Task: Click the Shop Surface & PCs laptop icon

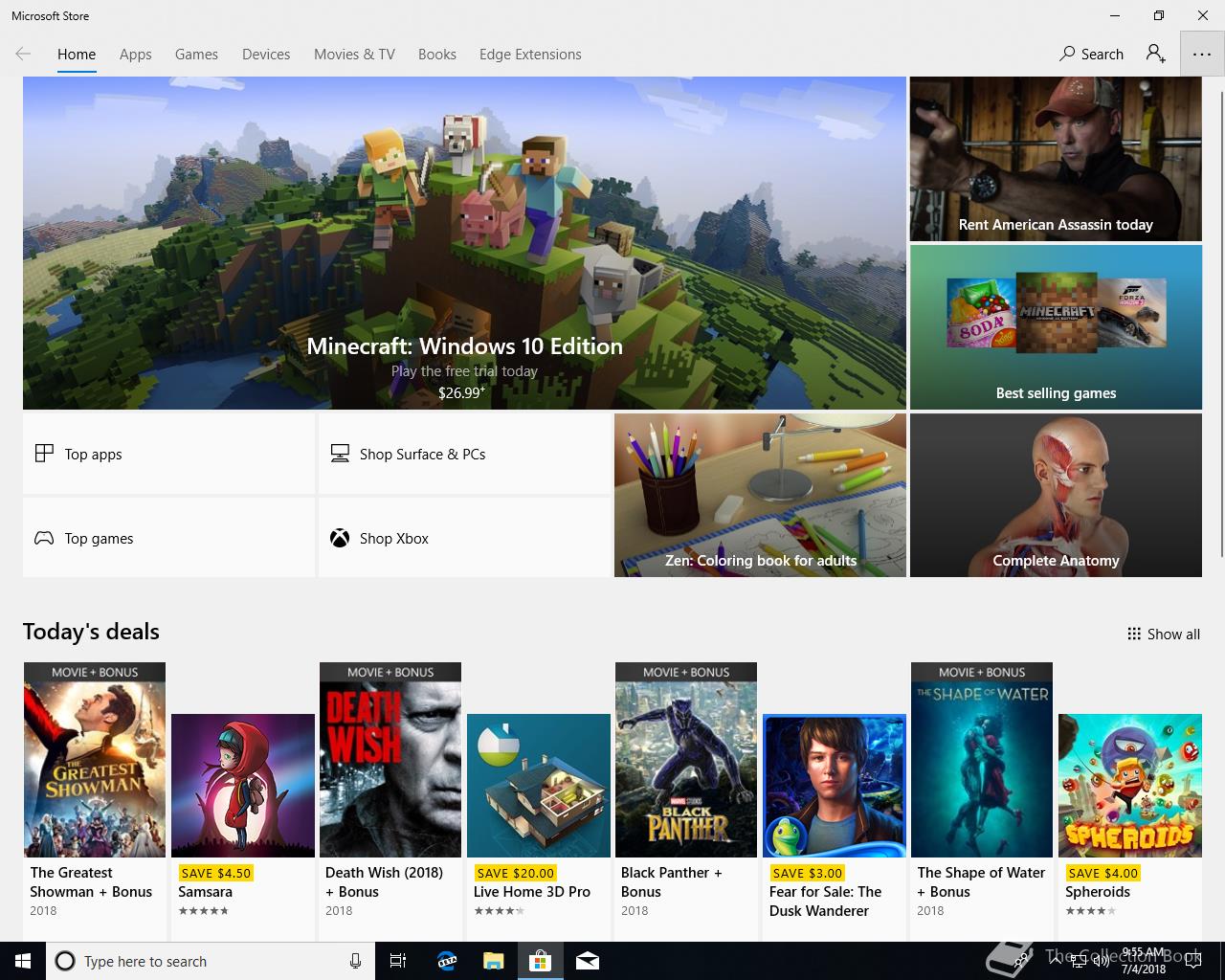Action: pos(340,454)
